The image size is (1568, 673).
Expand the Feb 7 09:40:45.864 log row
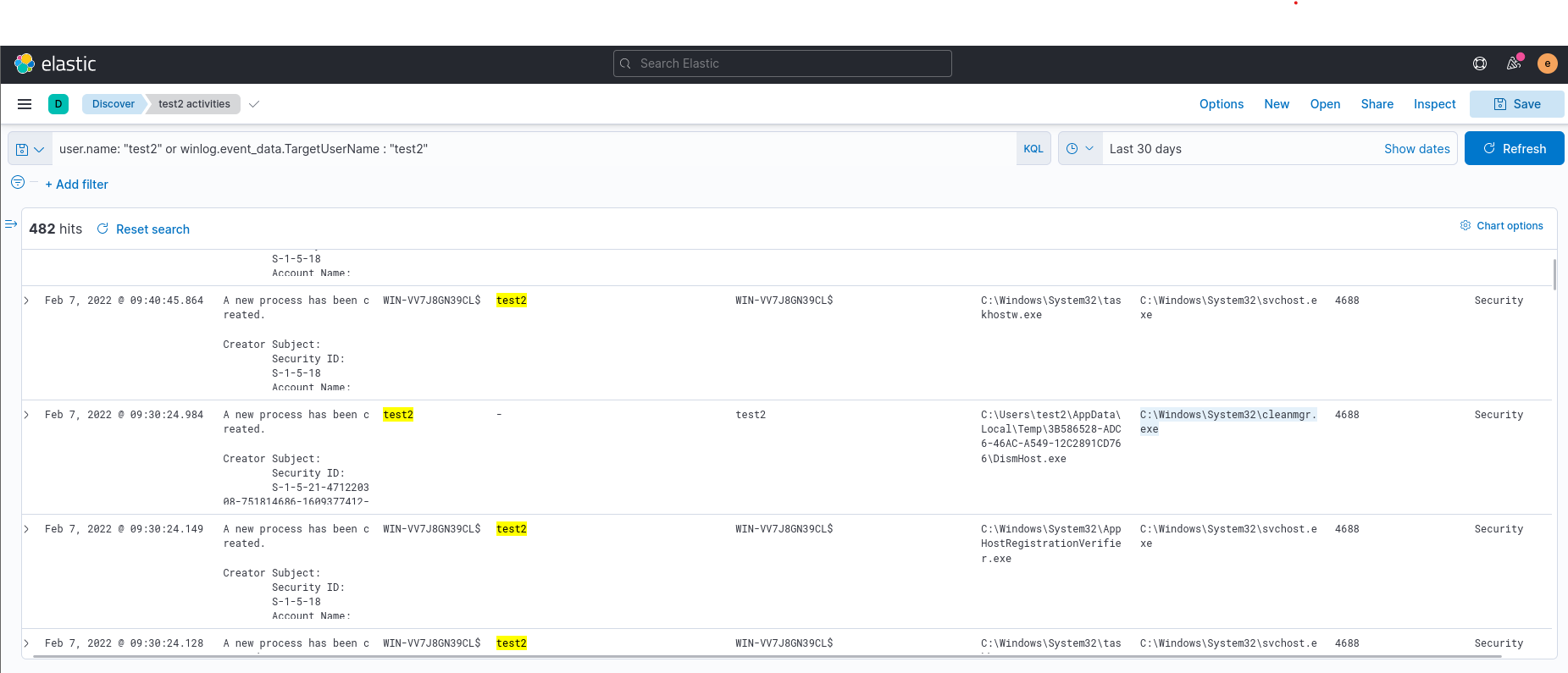[26, 301]
